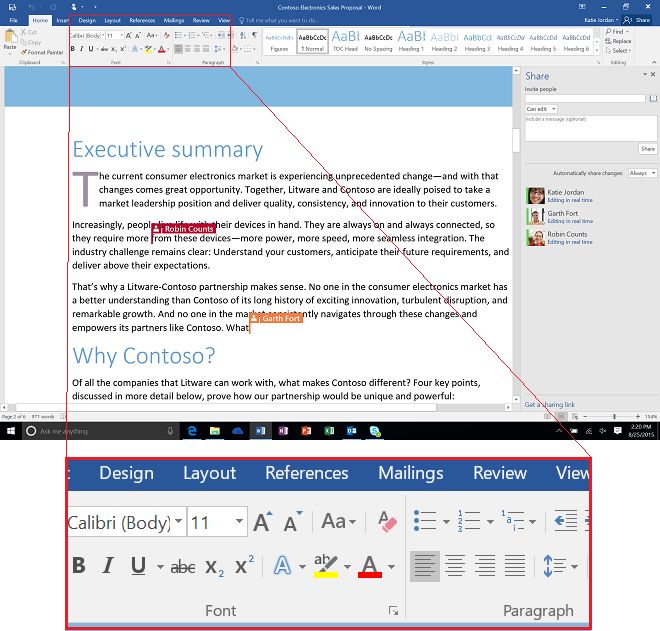
Task: Click the Shading paint bucket icon
Action: pyautogui.click(x=235, y=49)
